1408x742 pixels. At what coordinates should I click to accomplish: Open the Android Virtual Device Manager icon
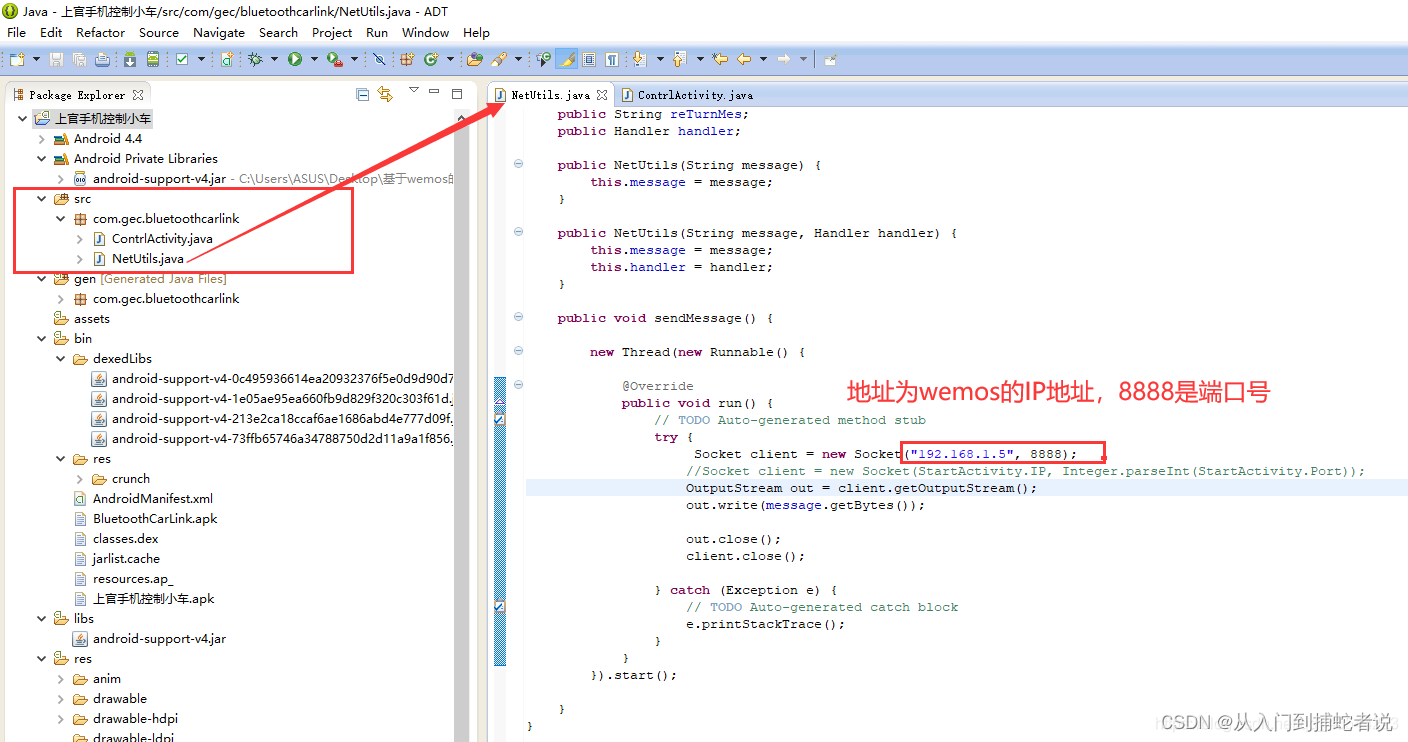point(153,59)
